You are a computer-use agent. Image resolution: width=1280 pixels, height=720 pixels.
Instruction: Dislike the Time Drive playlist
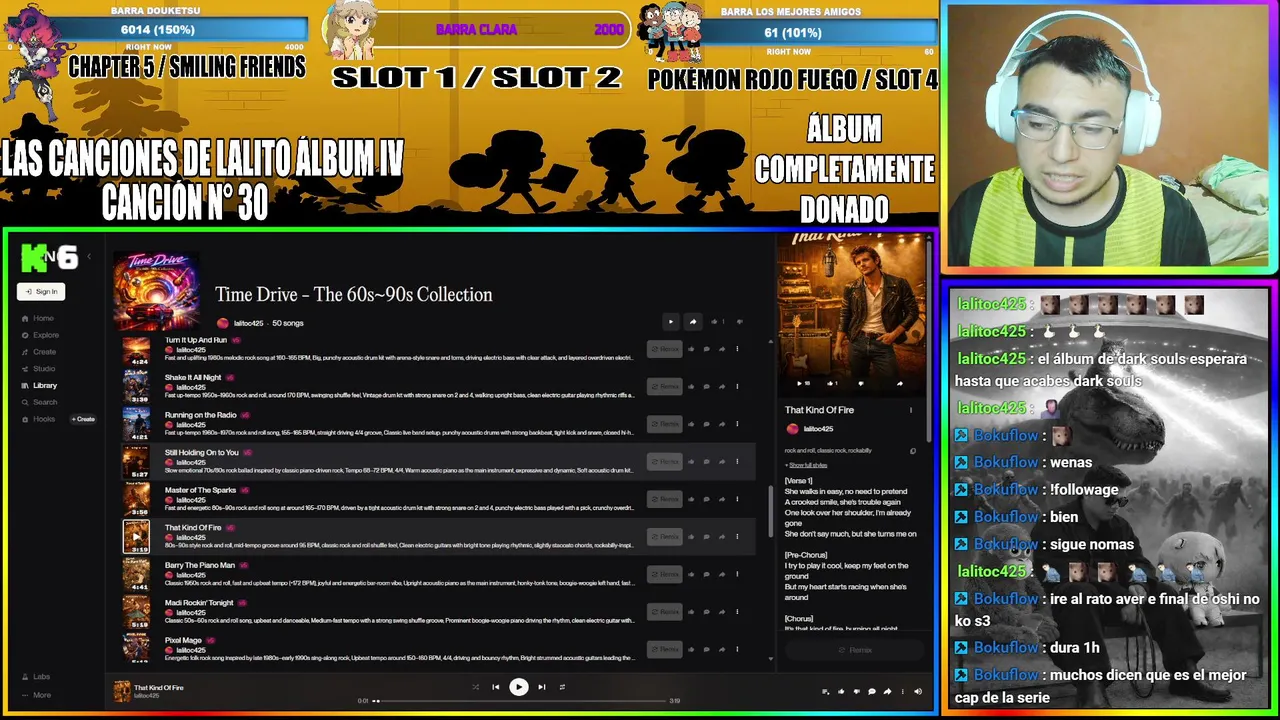tap(739, 322)
